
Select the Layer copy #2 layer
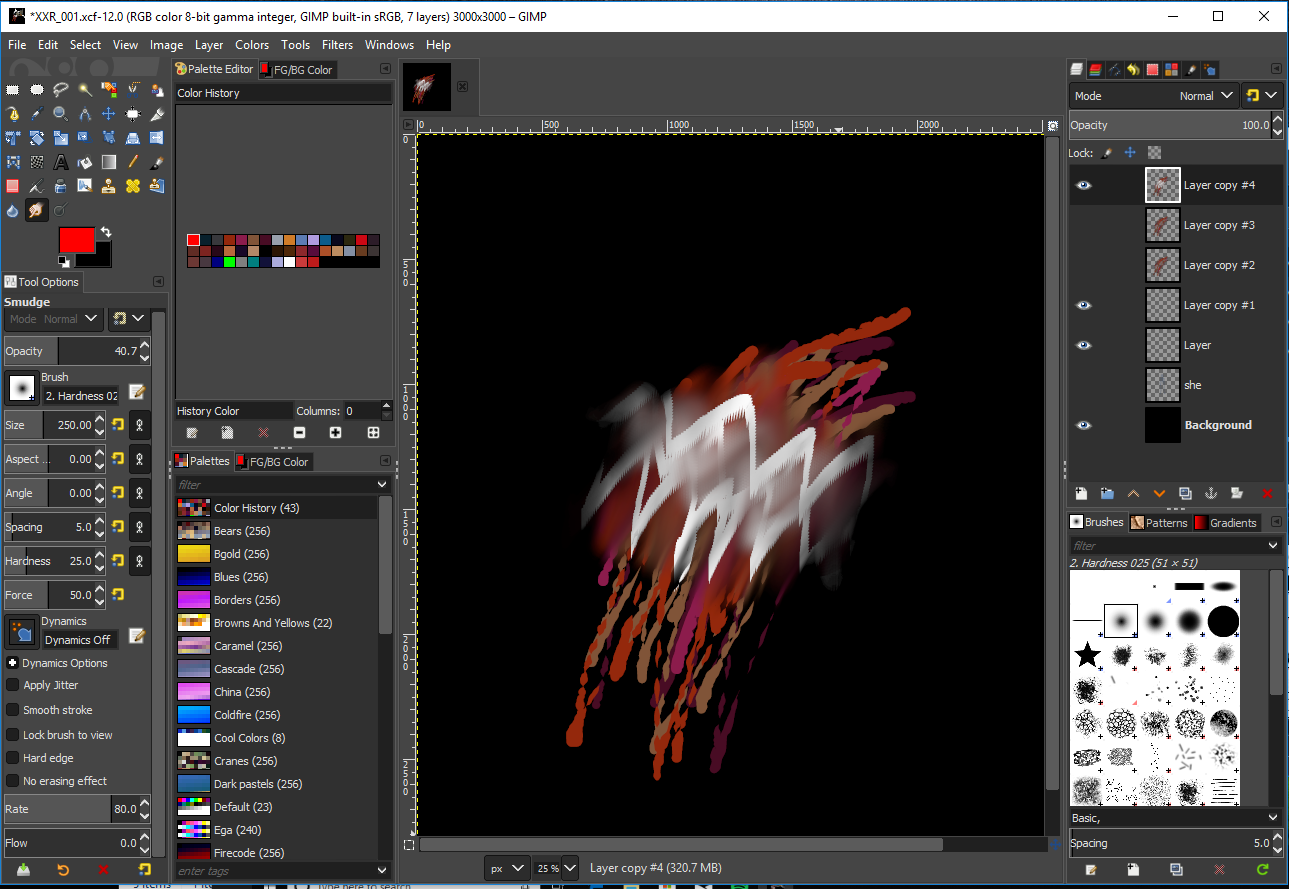[1218, 265]
